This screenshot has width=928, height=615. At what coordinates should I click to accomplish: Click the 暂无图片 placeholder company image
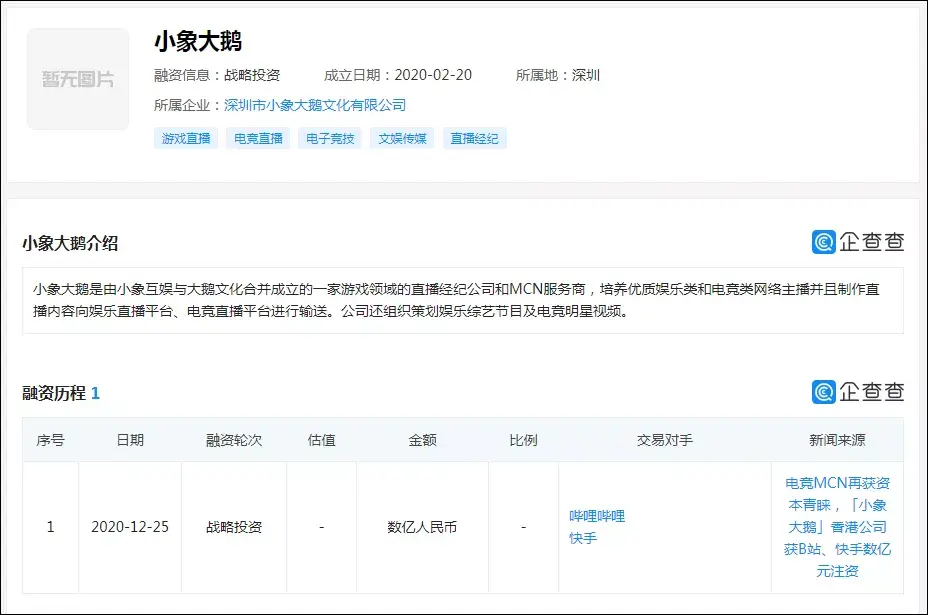(x=78, y=79)
